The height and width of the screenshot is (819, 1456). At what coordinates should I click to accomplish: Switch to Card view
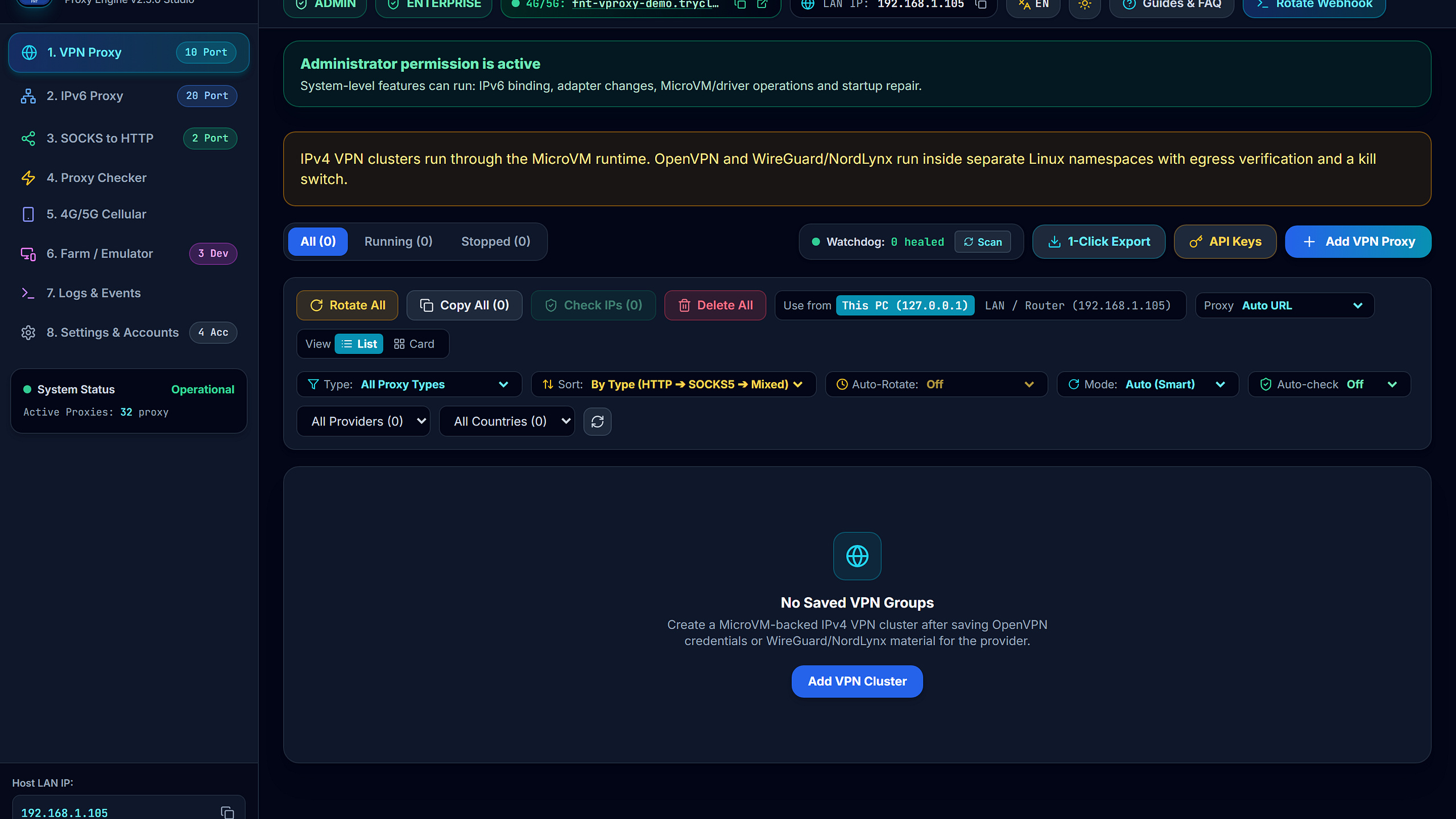(x=414, y=344)
